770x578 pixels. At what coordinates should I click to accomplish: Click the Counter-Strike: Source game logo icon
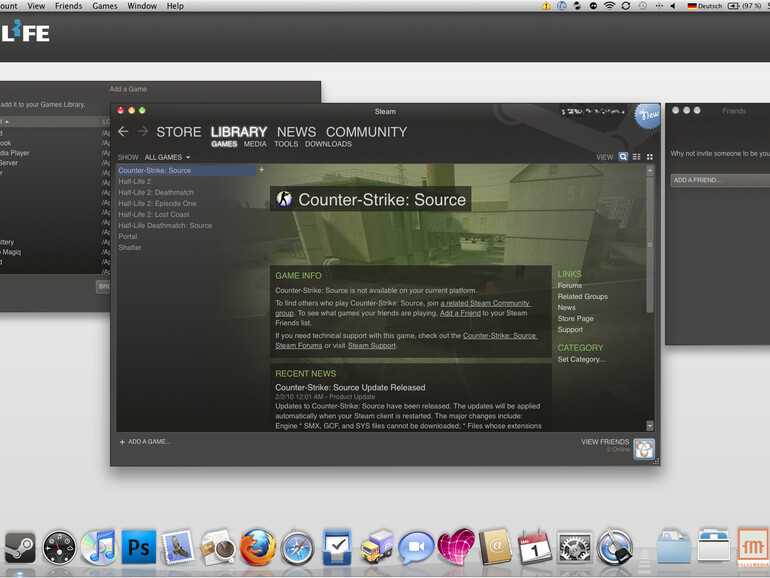pos(284,199)
